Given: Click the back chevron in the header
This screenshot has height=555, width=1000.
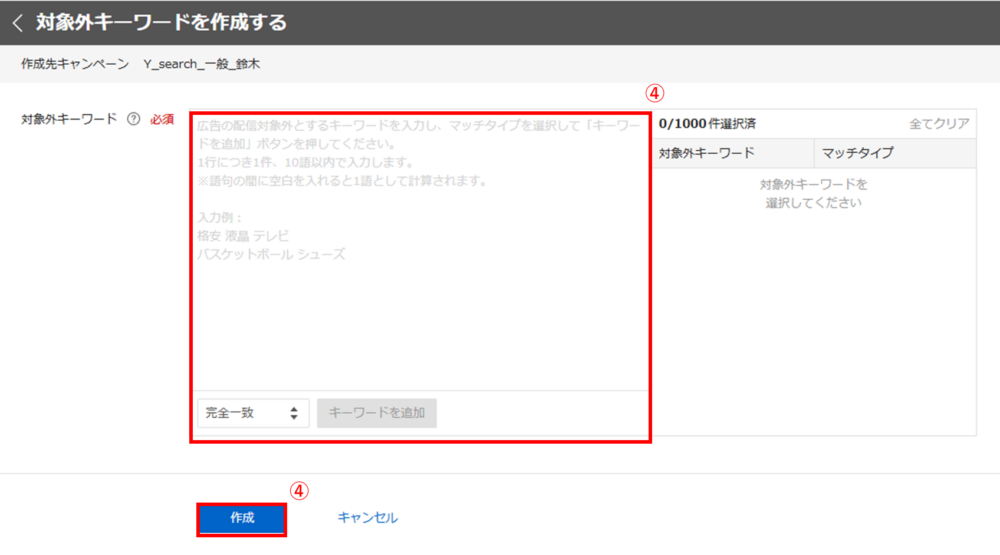Looking at the screenshot, I should 17,22.
